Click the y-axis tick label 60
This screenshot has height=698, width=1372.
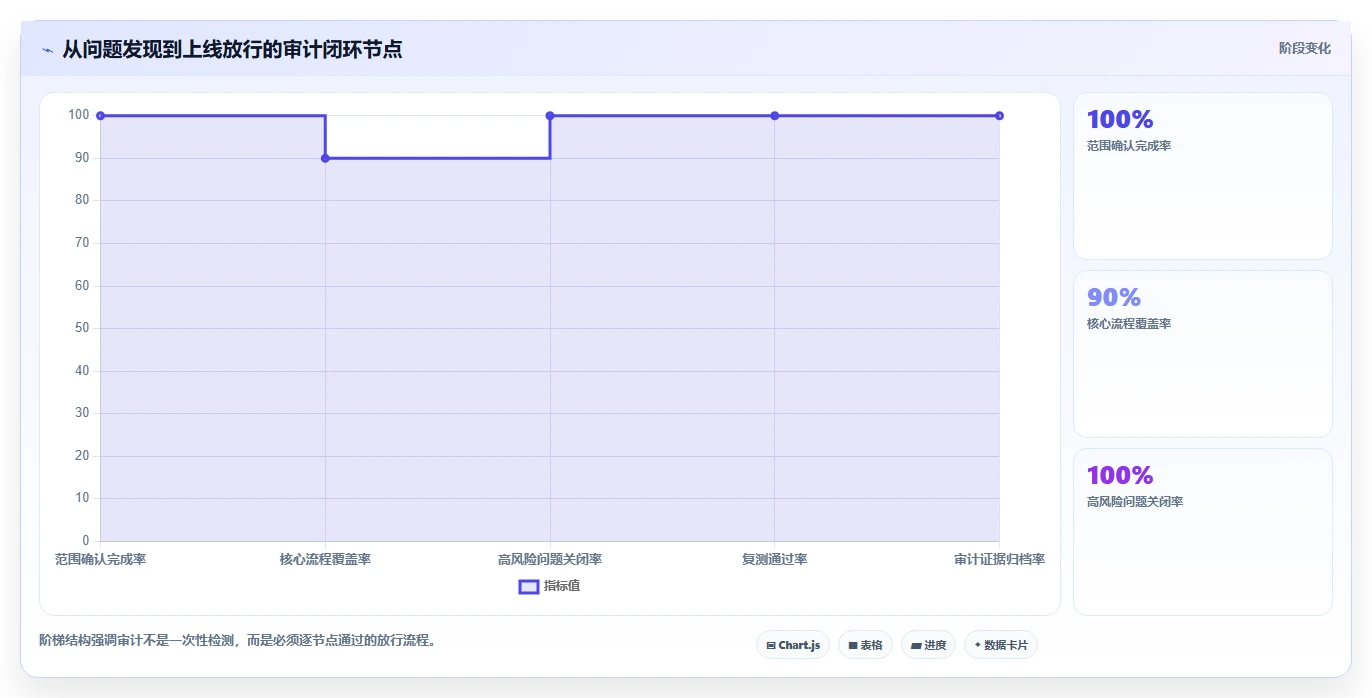[82, 286]
